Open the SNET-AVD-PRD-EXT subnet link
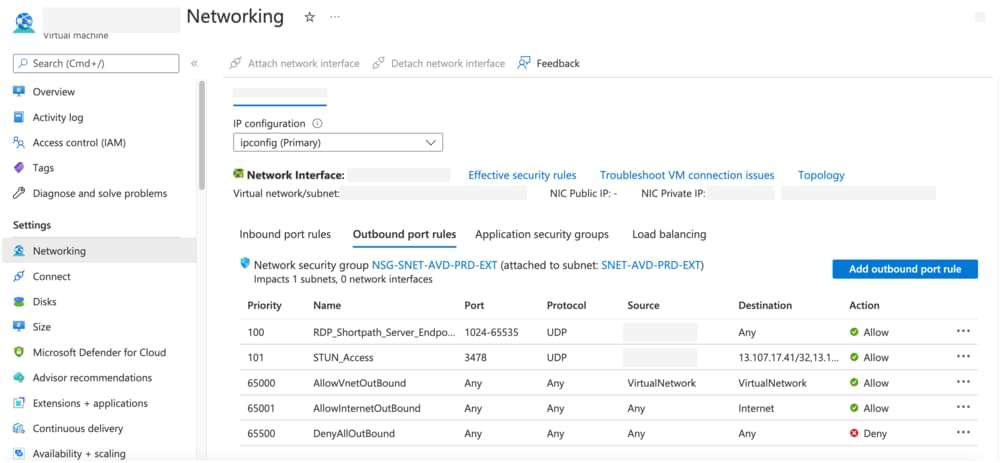Viewport: 1000px width, 463px height. tap(651, 265)
